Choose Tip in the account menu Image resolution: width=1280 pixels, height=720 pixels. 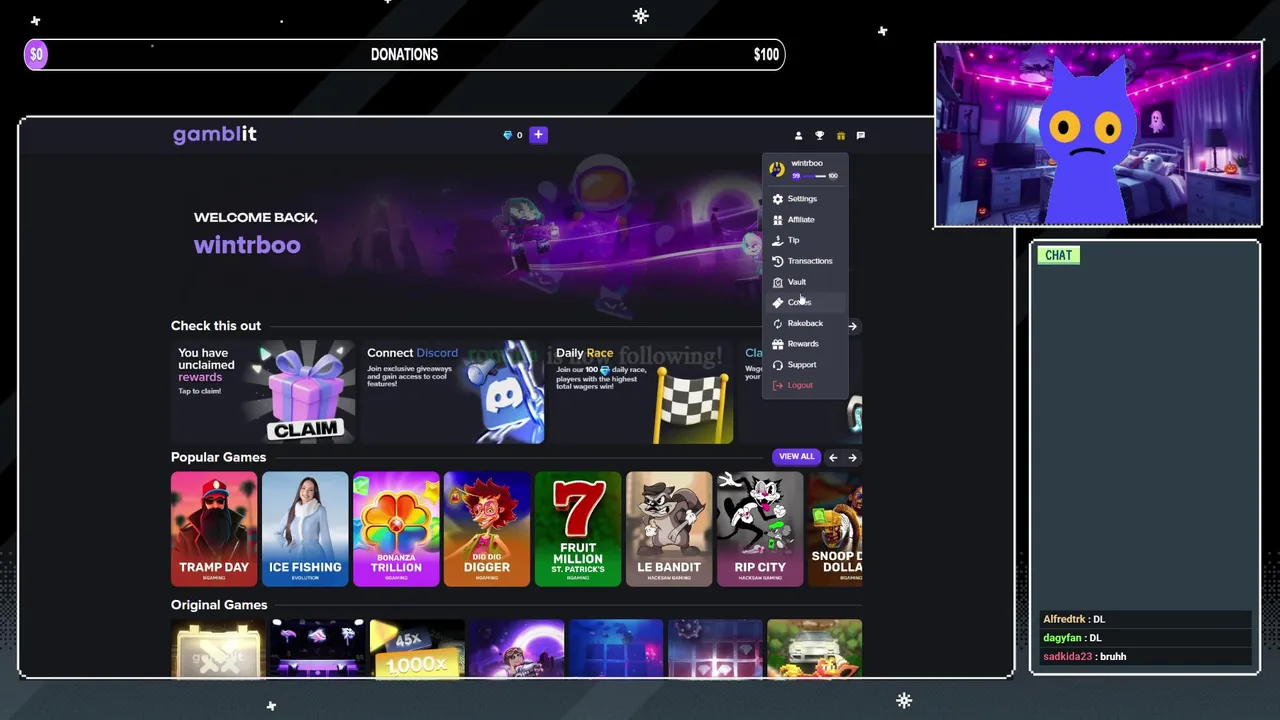point(805,240)
